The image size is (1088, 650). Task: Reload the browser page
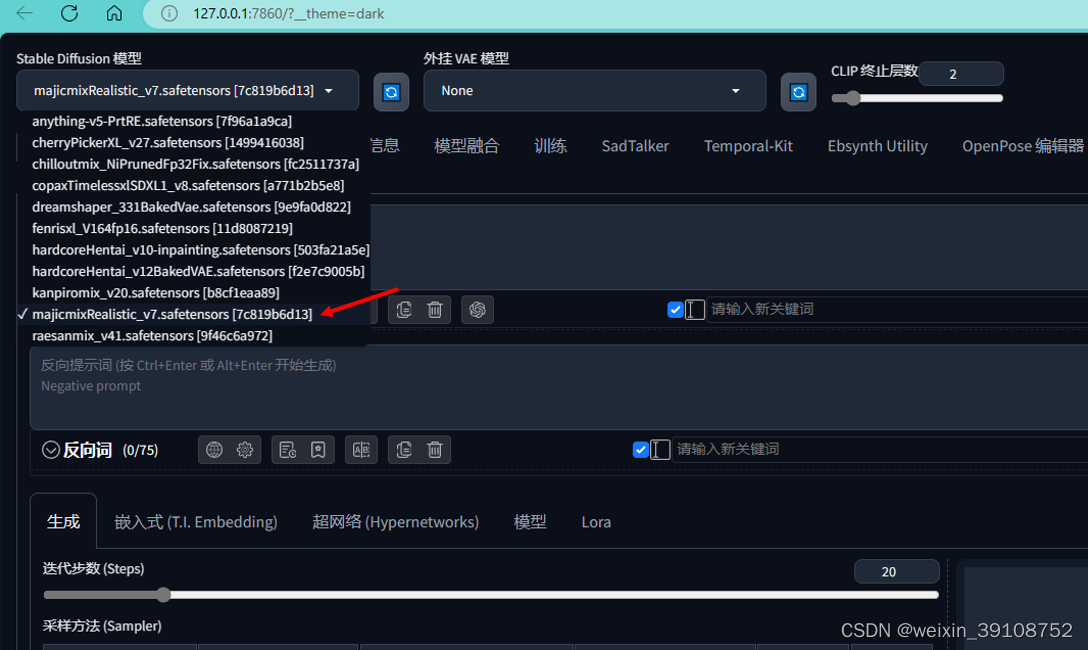[x=69, y=13]
